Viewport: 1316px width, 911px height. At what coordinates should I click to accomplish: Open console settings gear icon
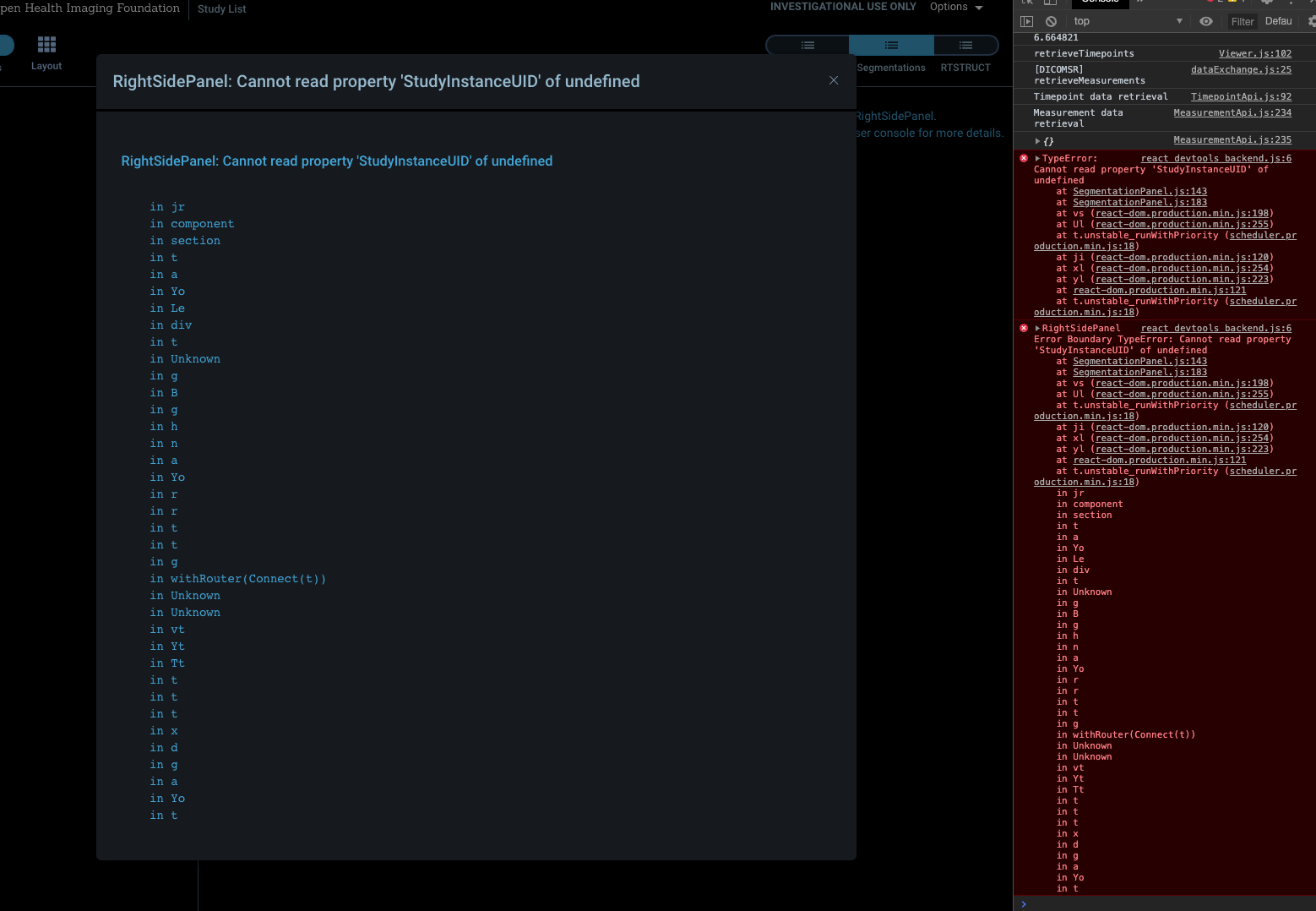pyautogui.click(x=1312, y=21)
